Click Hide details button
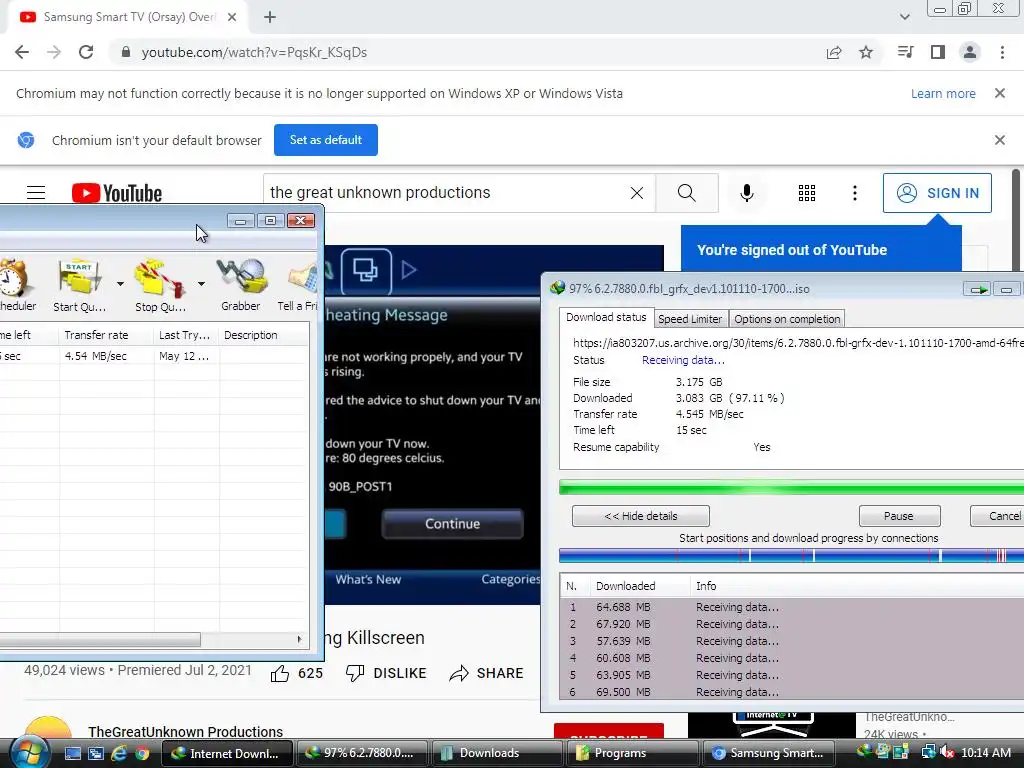 coord(641,516)
